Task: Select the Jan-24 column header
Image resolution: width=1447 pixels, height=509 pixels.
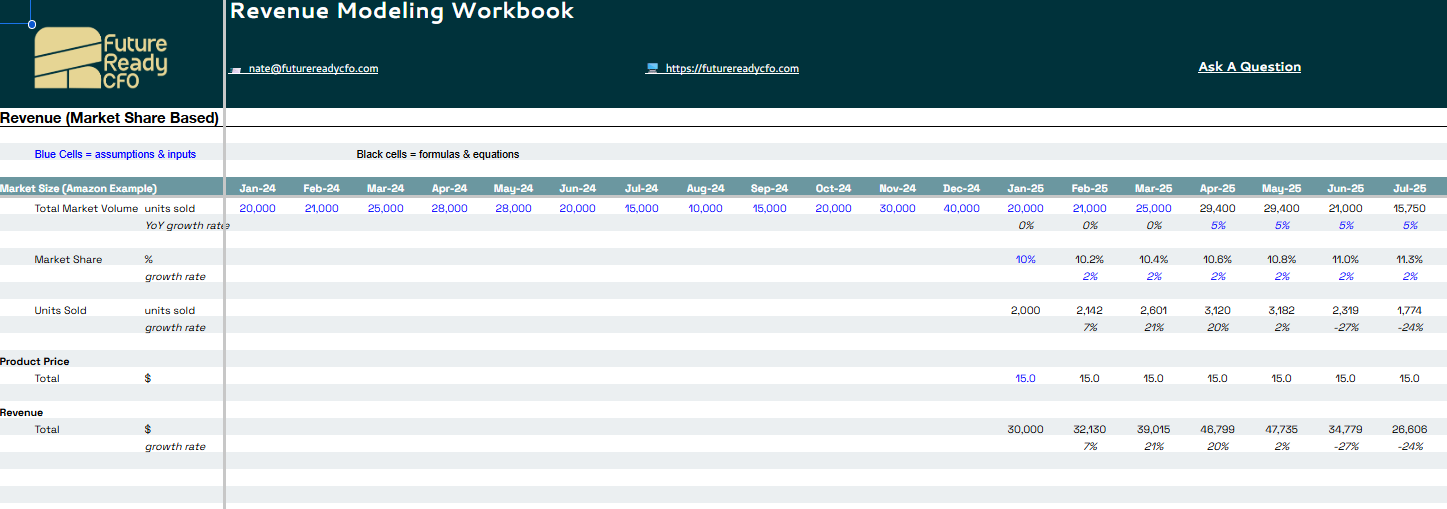Action: click(x=258, y=188)
